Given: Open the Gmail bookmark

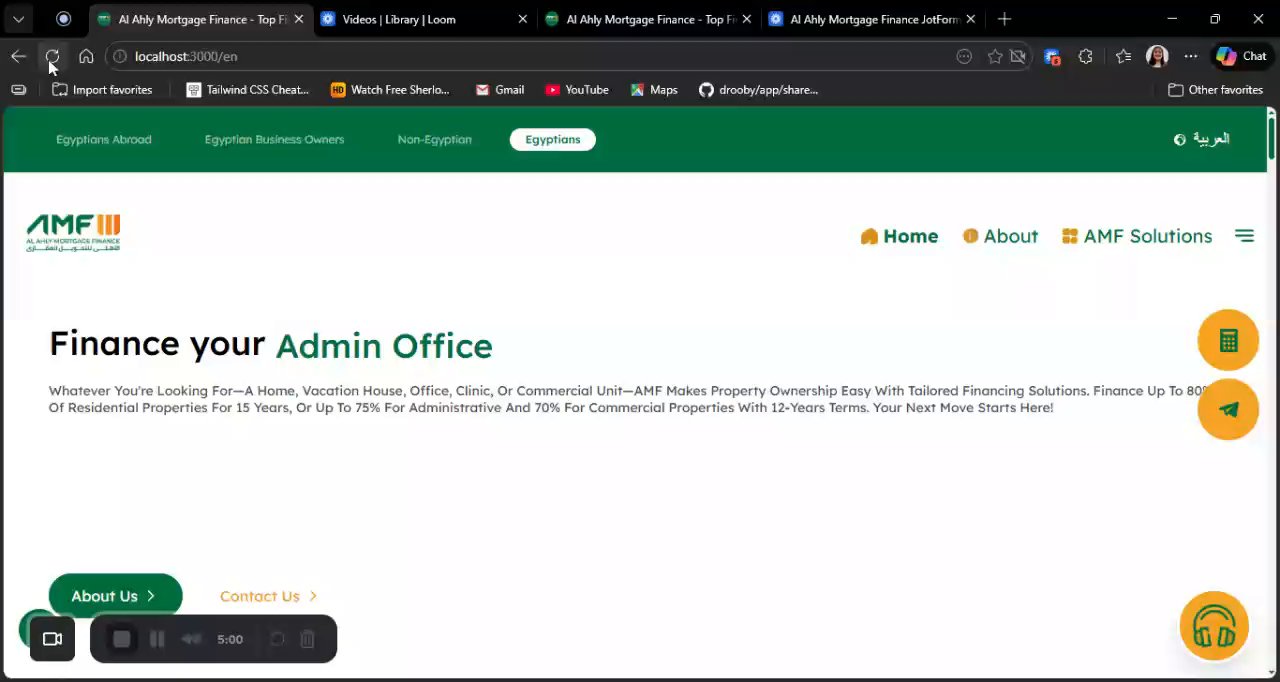Looking at the screenshot, I should coord(499,90).
